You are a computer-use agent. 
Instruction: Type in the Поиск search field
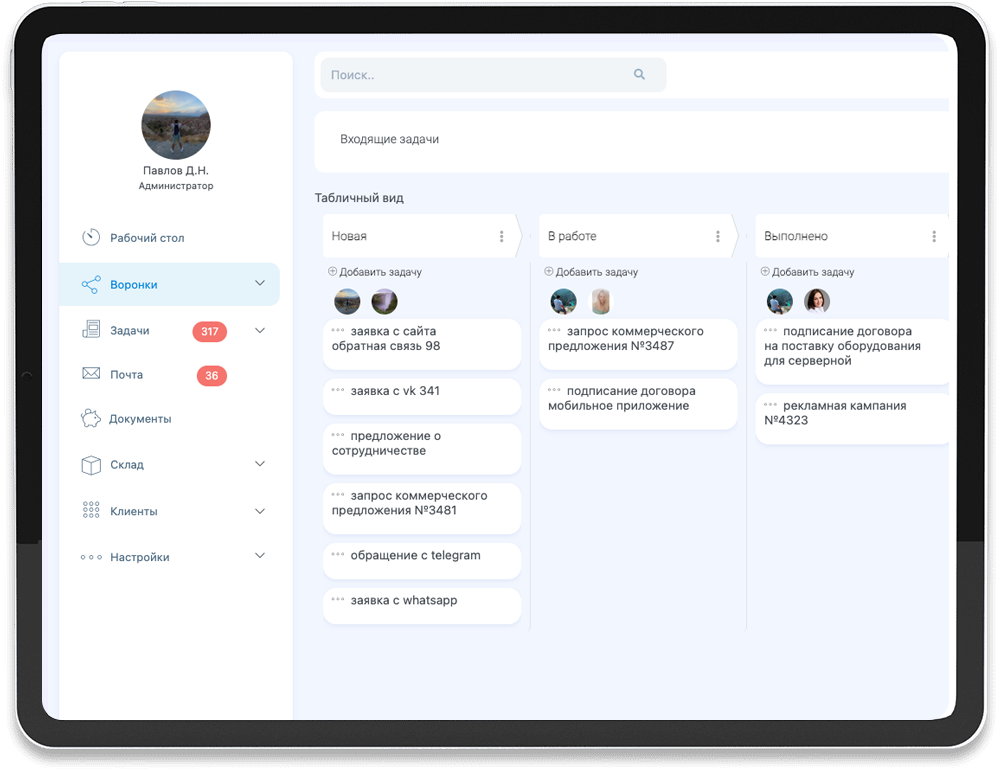point(470,75)
